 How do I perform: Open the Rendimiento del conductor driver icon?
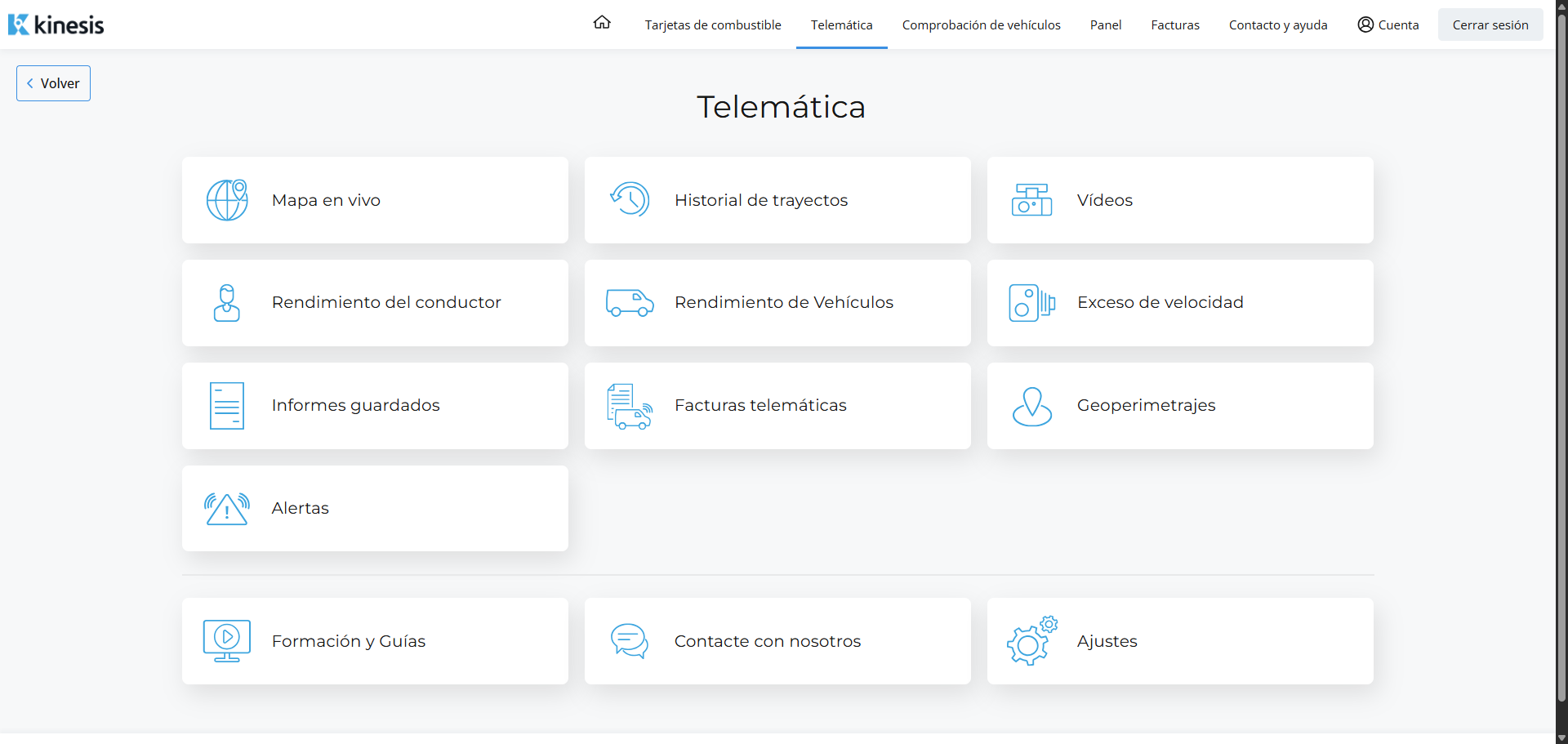(227, 303)
